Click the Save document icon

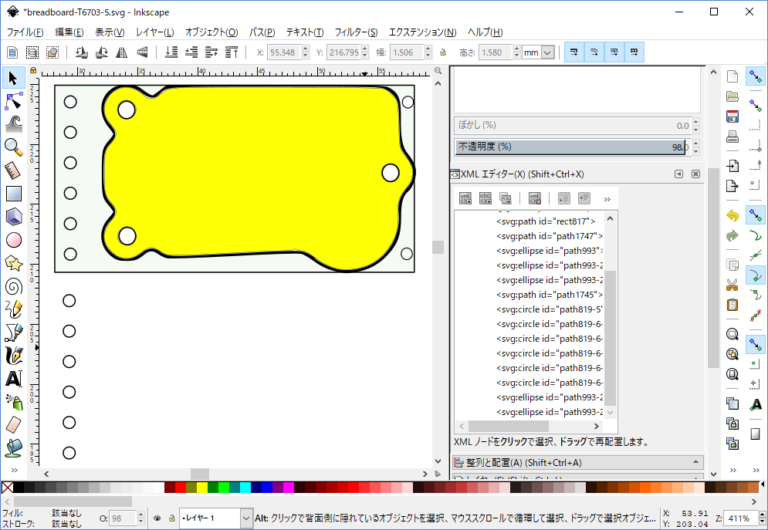point(732,116)
